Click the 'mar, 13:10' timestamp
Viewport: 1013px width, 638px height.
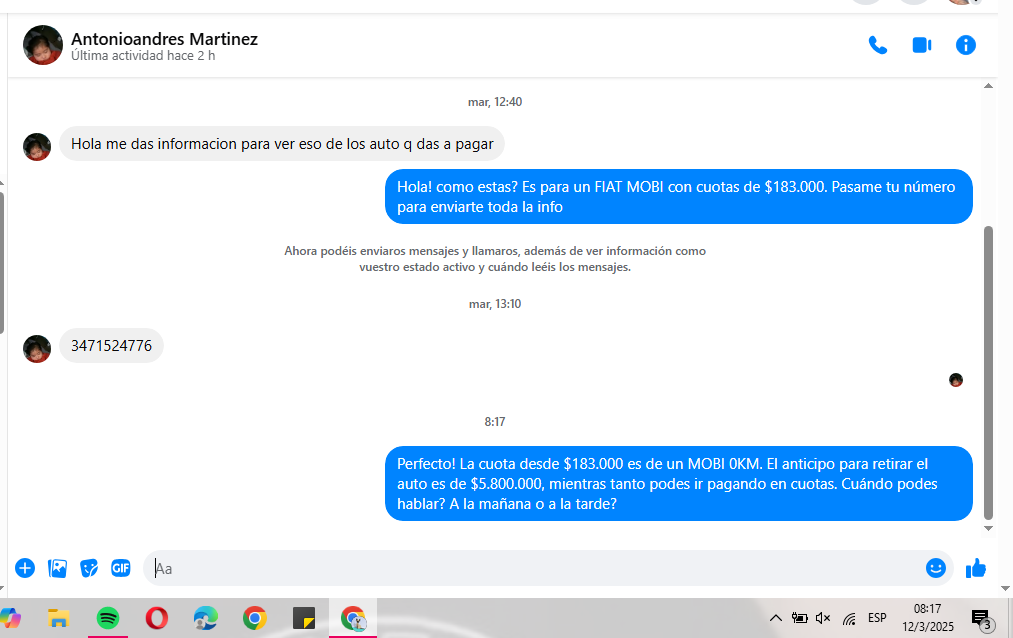tap(495, 304)
